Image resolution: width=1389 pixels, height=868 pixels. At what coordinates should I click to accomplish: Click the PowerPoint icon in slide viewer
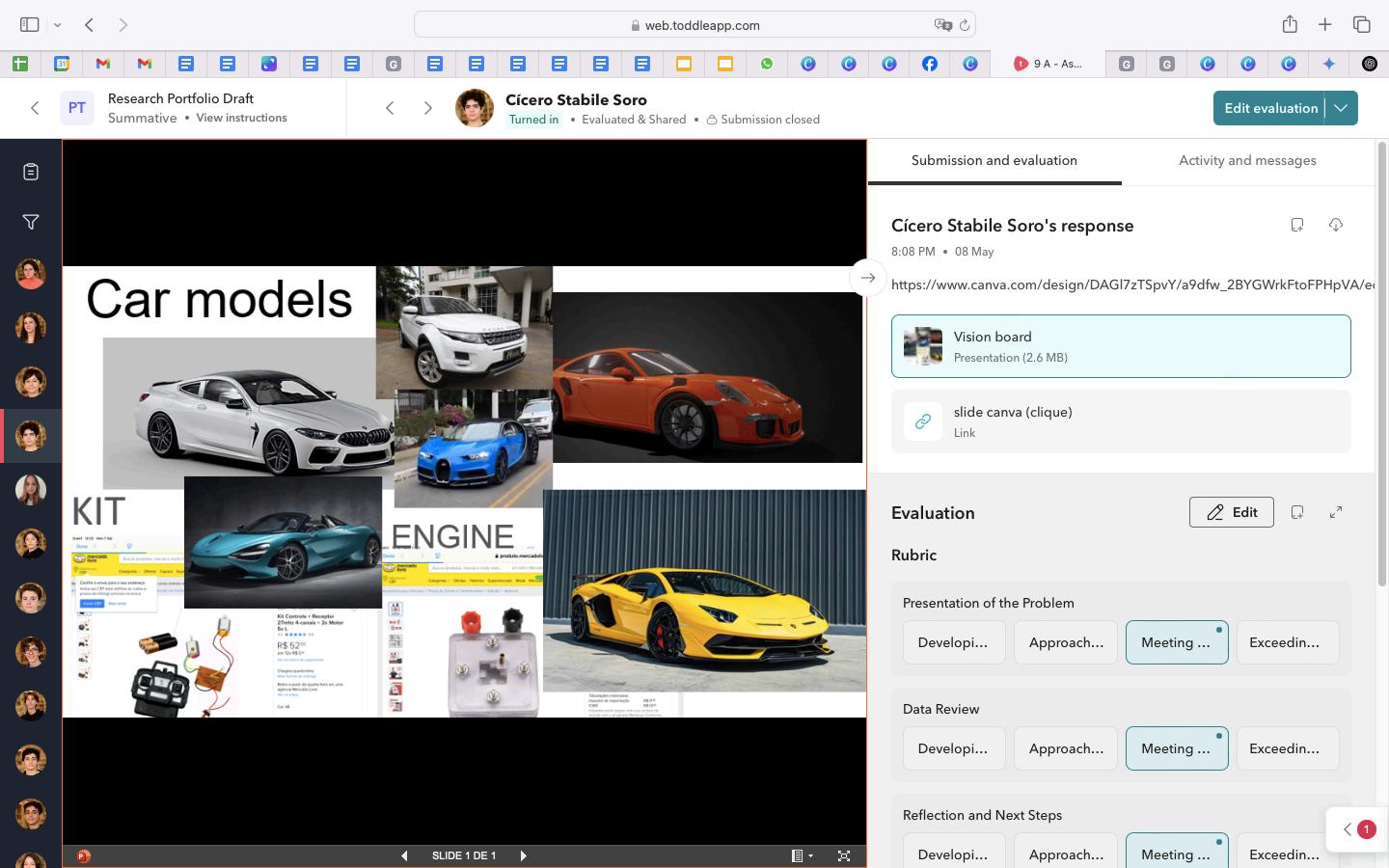[84, 855]
